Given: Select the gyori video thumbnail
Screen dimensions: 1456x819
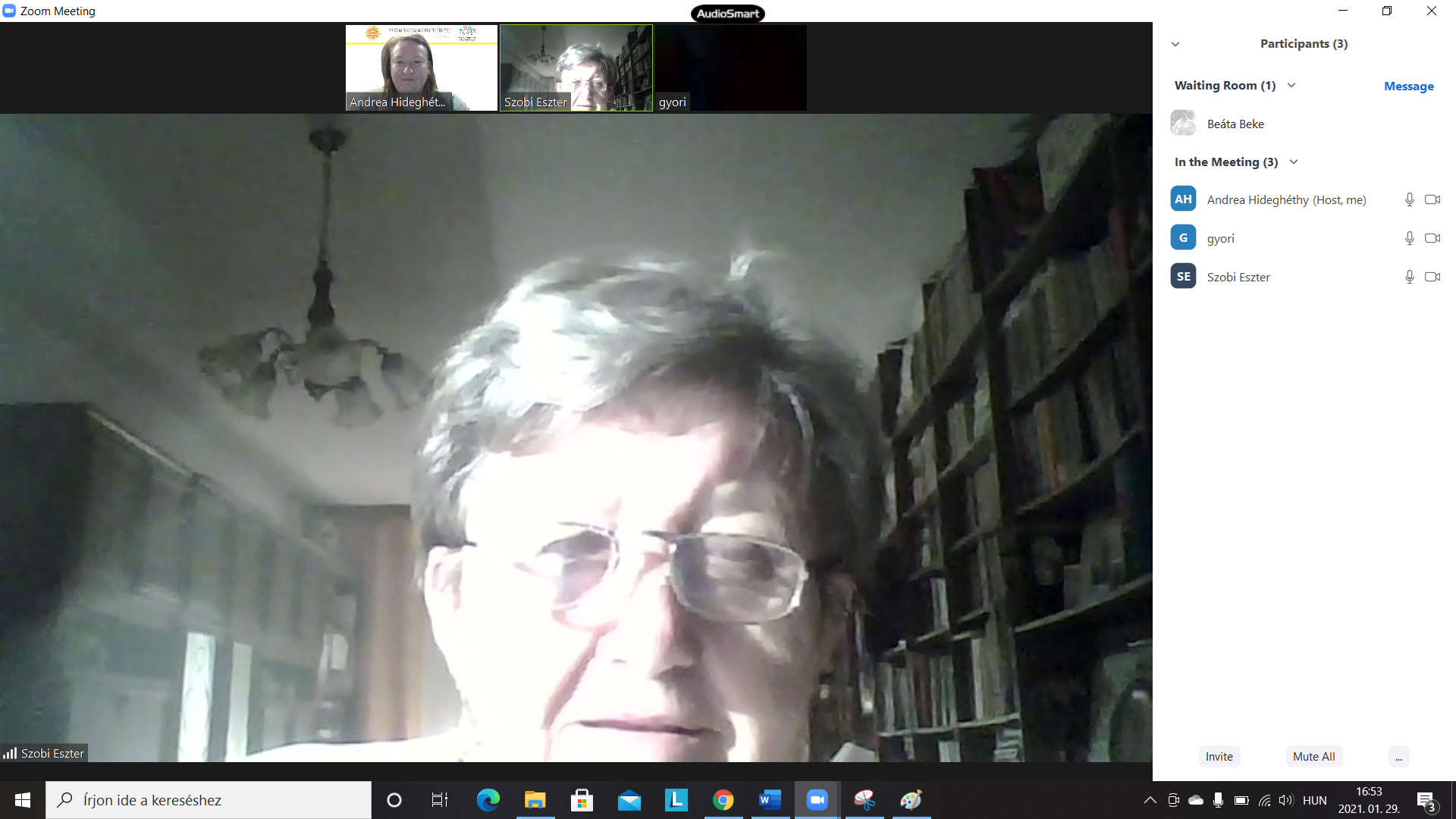Looking at the screenshot, I should pyautogui.click(x=730, y=67).
